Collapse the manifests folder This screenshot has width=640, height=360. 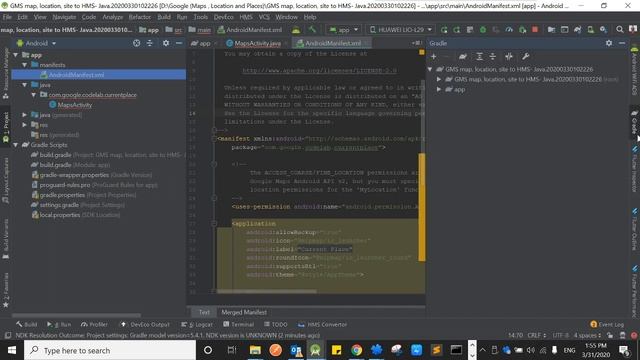(x=24, y=65)
